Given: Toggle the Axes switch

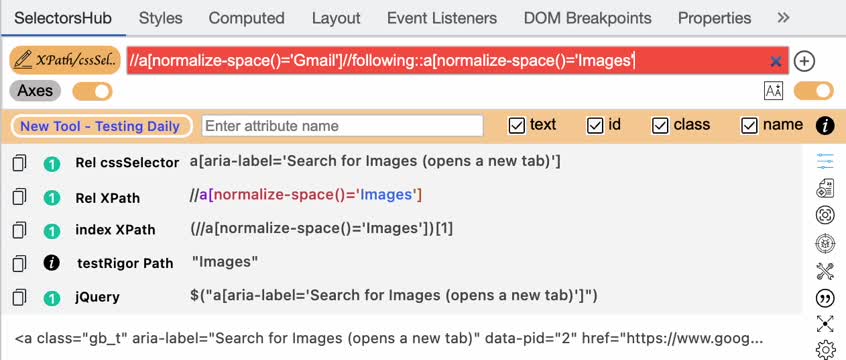Looking at the screenshot, I should (92, 91).
